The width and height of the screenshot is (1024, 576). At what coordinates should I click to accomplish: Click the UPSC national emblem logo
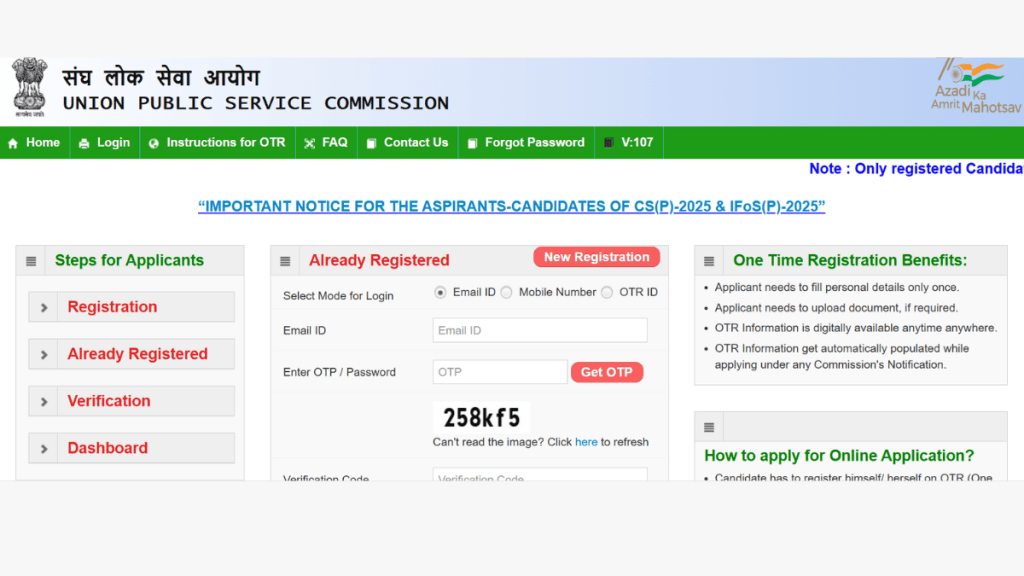(x=29, y=88)
